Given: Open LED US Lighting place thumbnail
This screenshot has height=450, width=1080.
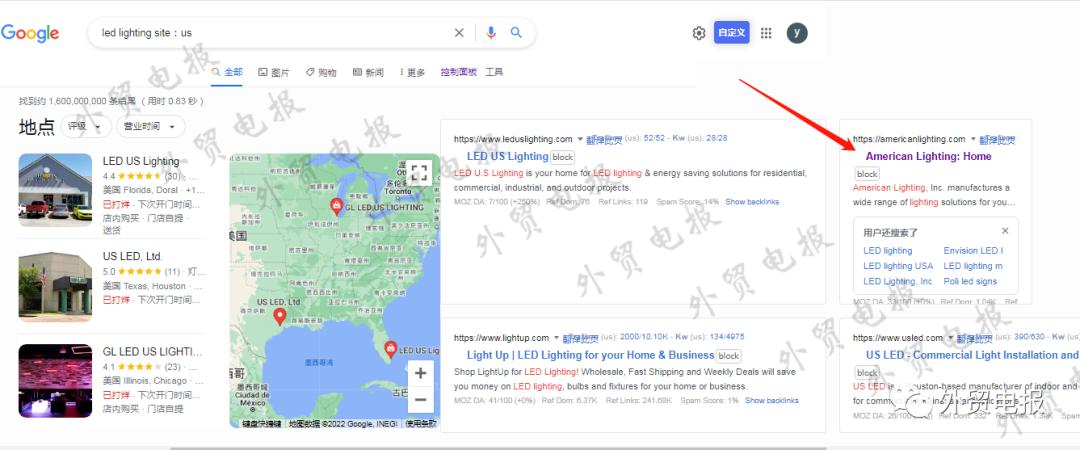Looking at the screenshot, I should (55, 190).
